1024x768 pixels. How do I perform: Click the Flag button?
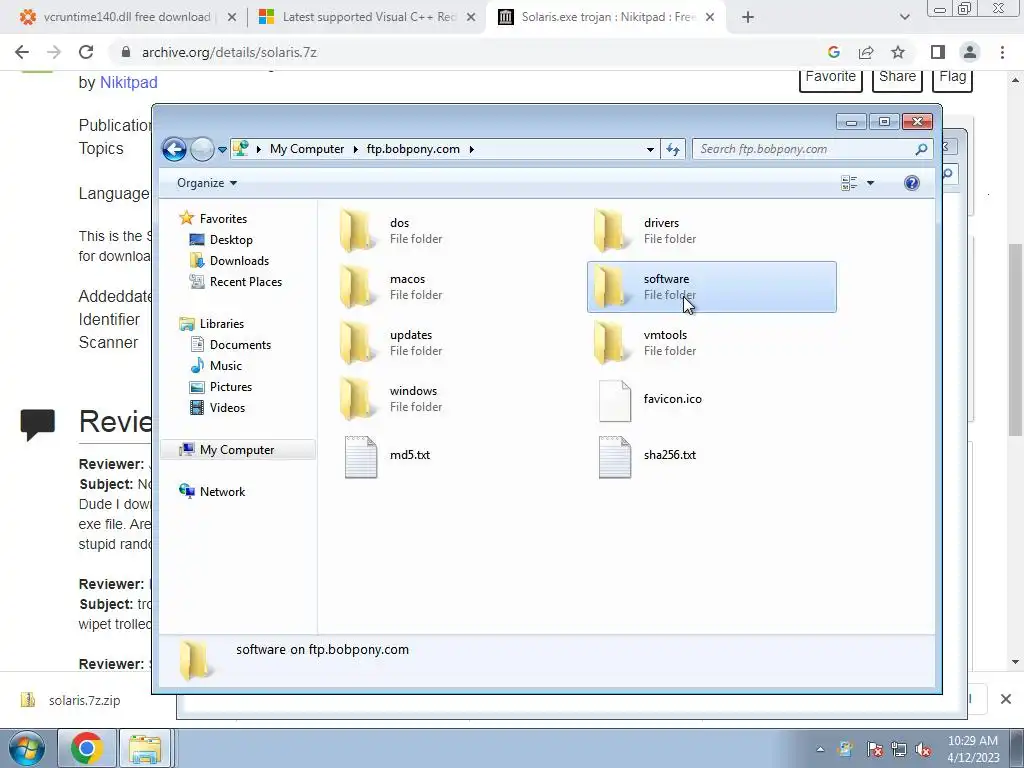[x=952, y=77]
